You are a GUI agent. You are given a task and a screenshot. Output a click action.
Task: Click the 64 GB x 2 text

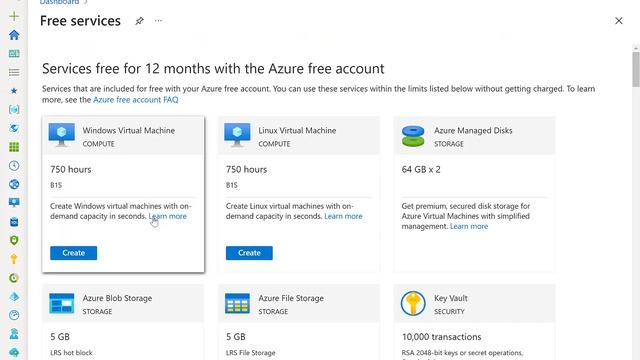pyautogui.click(x=421, y=169)
